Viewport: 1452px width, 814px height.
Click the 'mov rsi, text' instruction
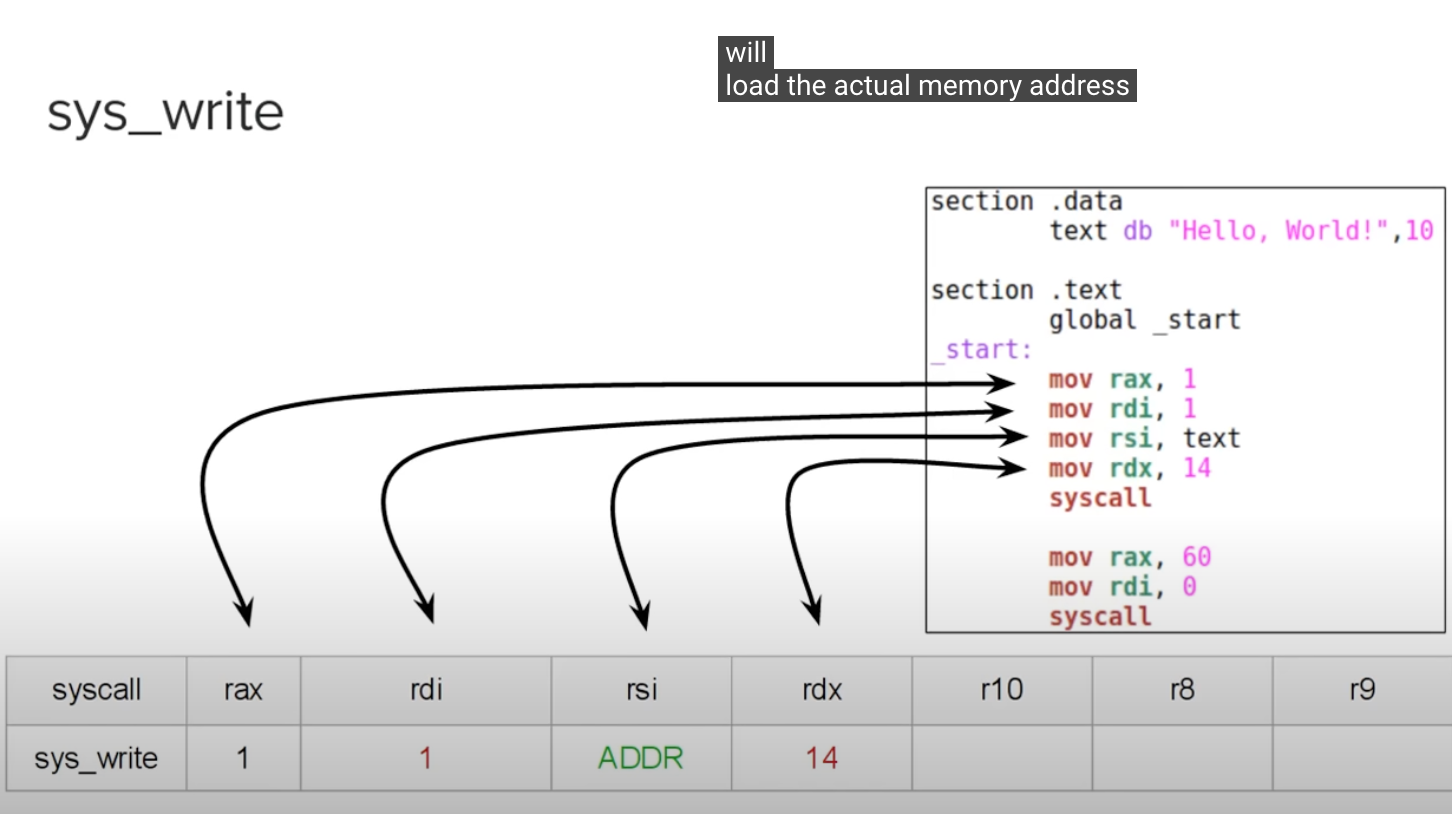coord(1145,438)
